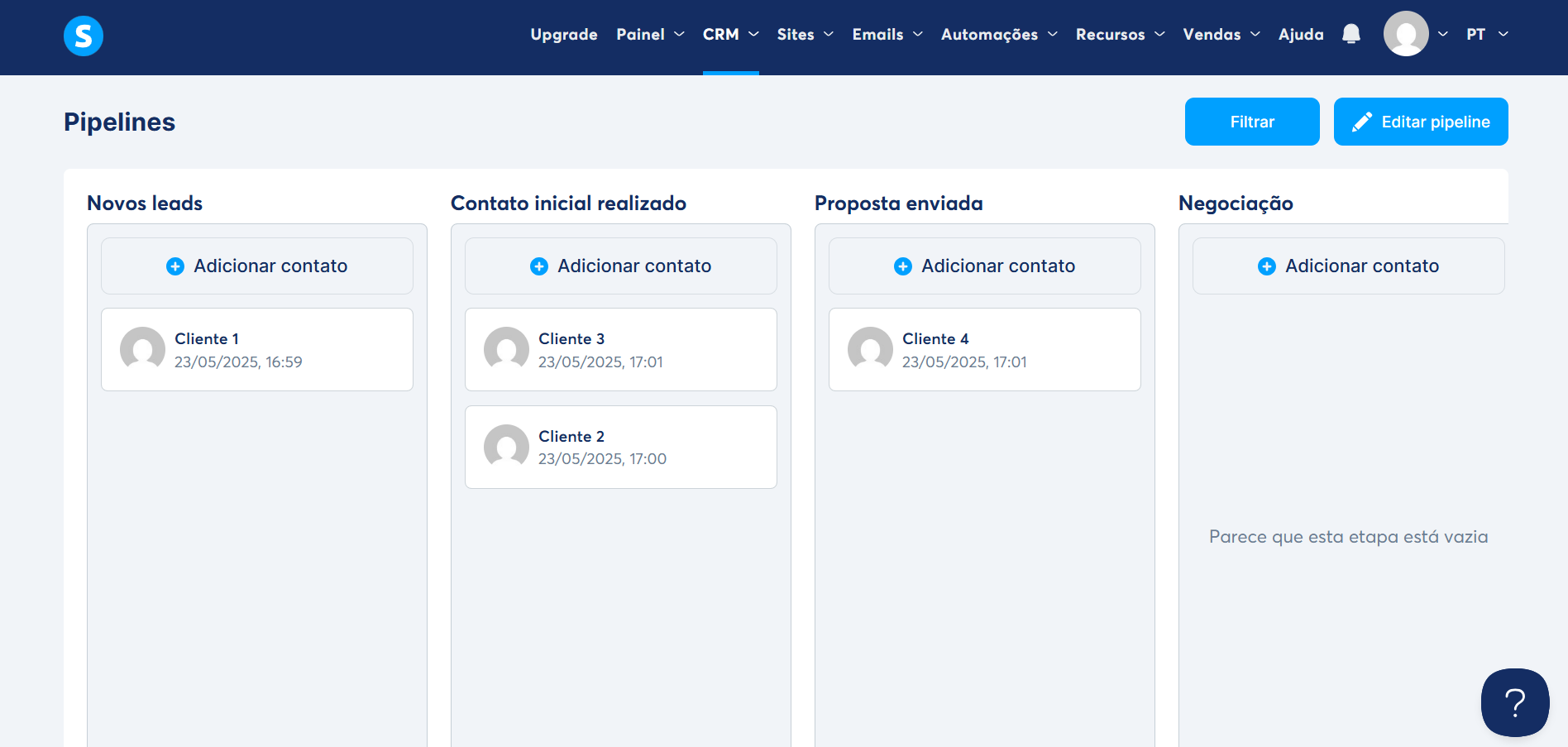Click the profile avatar in the navbar
The height and width of the screenshot is (747, 1568).
1405,33
